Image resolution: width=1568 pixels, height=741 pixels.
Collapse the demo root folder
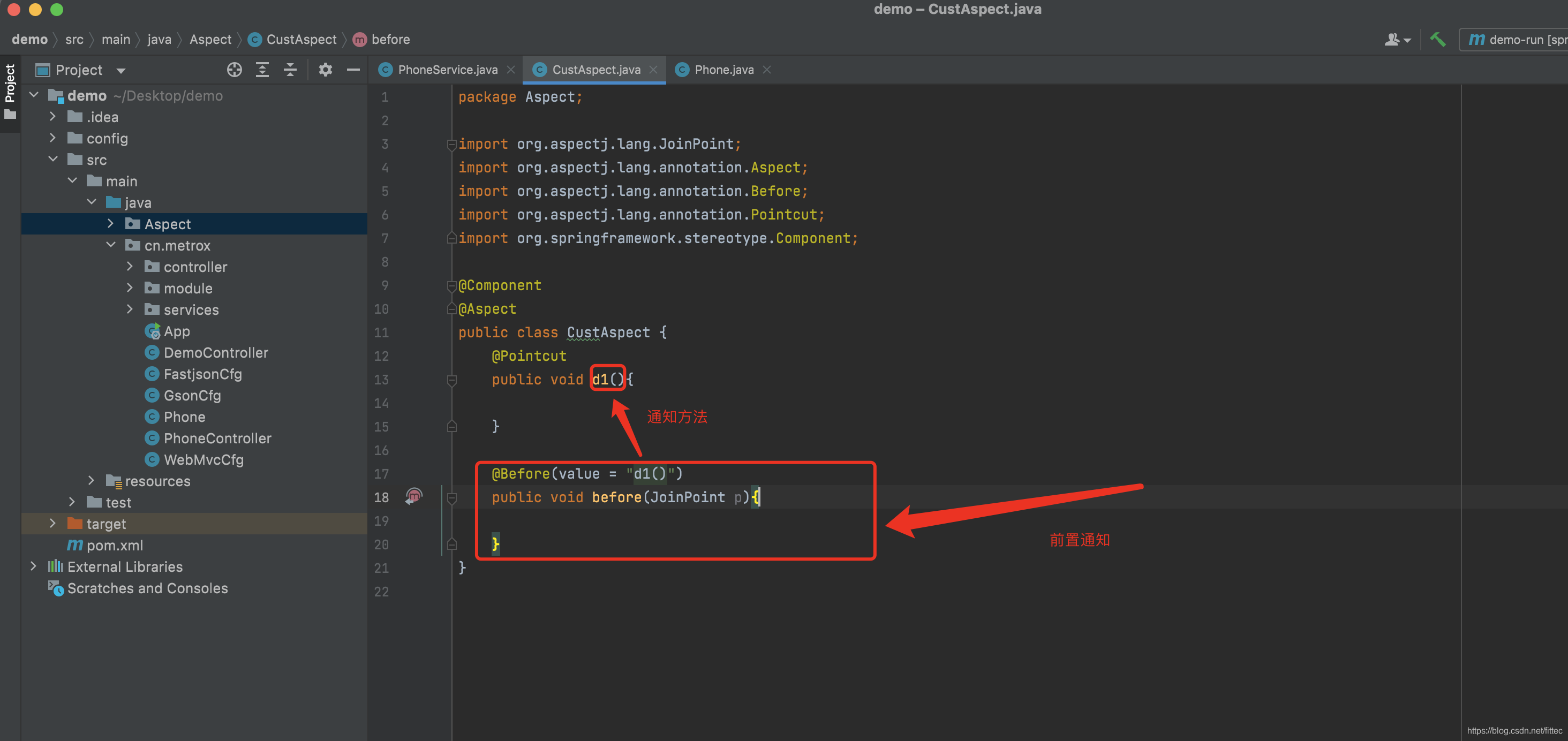coord(35,95)
